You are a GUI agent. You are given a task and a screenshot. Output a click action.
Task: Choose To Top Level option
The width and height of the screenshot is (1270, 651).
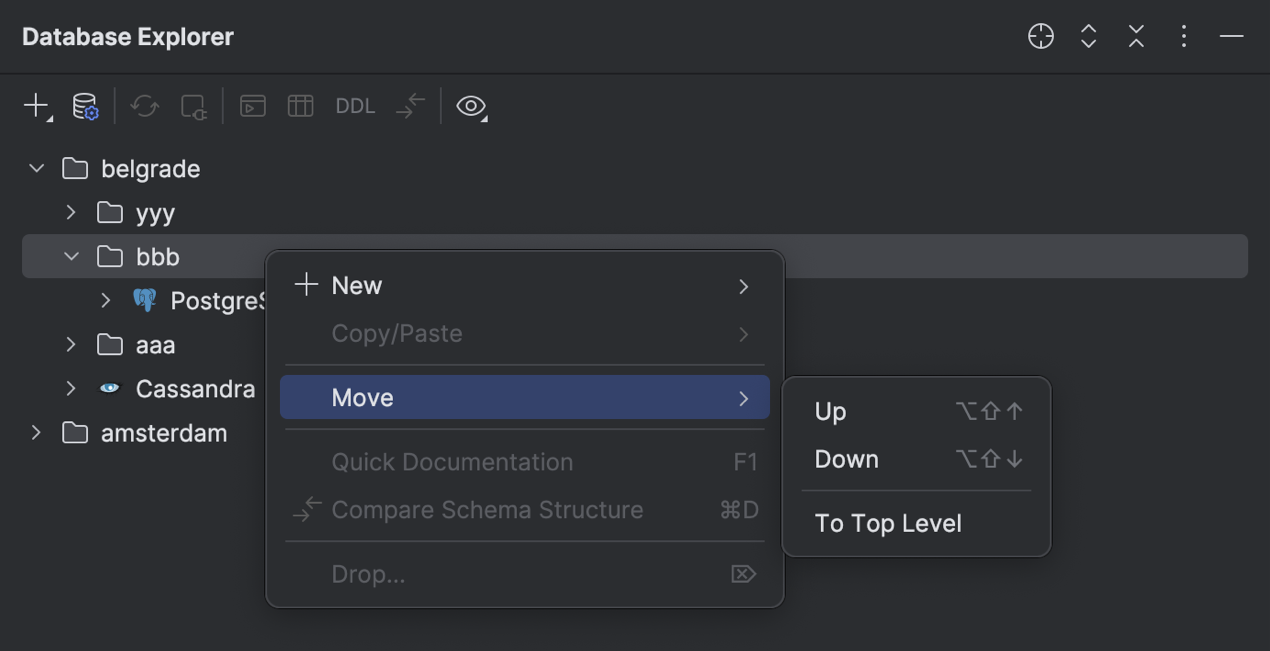(888, 524)
